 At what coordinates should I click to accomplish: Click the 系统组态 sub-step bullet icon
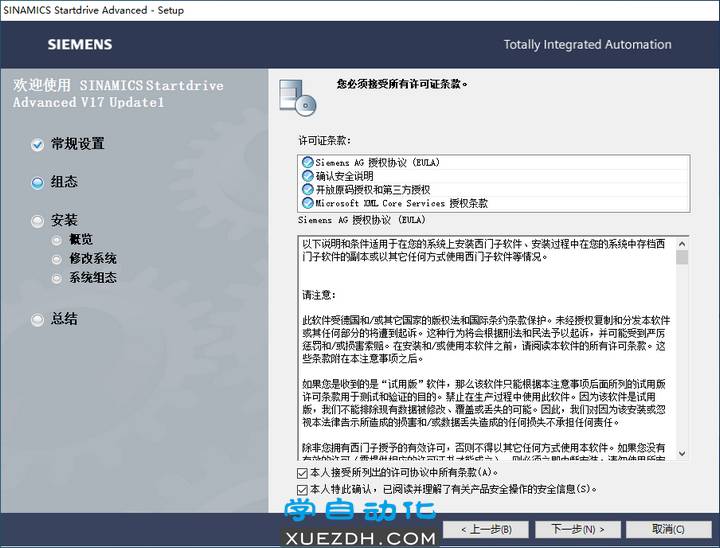(x=56, y=278)
